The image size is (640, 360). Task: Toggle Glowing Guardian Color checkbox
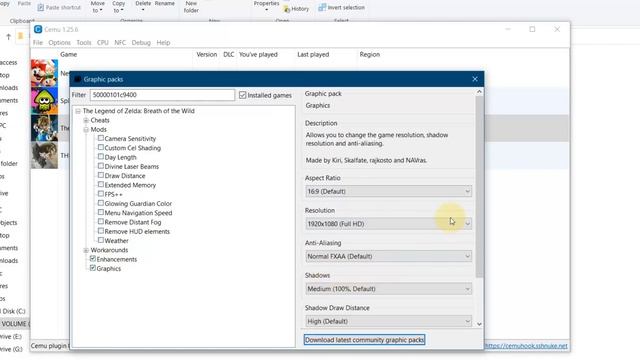point(100,203)
